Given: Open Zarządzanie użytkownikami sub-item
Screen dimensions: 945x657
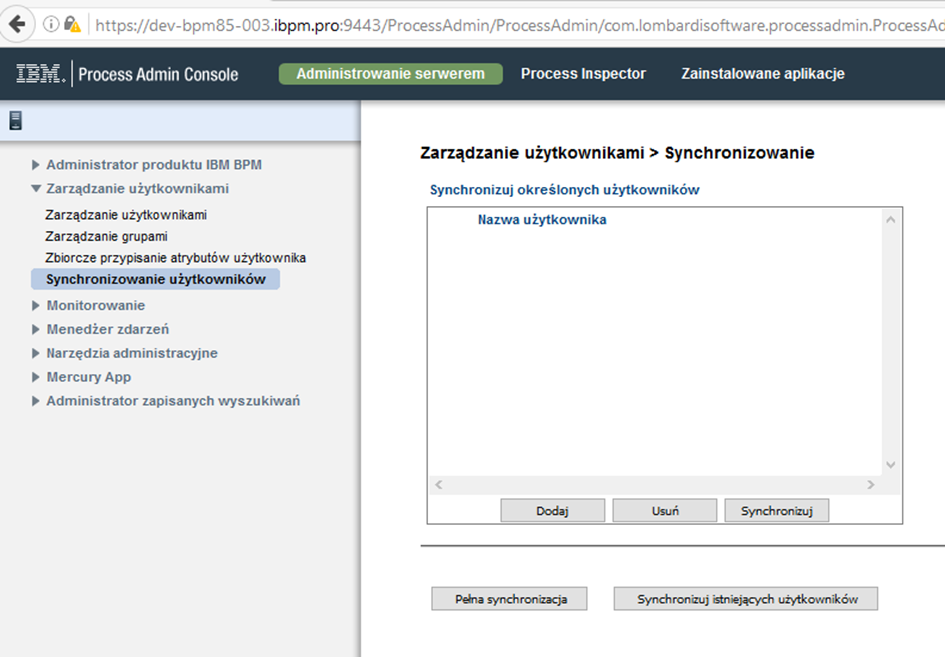Looking at the screenshot, I should (x=126, y=215).
